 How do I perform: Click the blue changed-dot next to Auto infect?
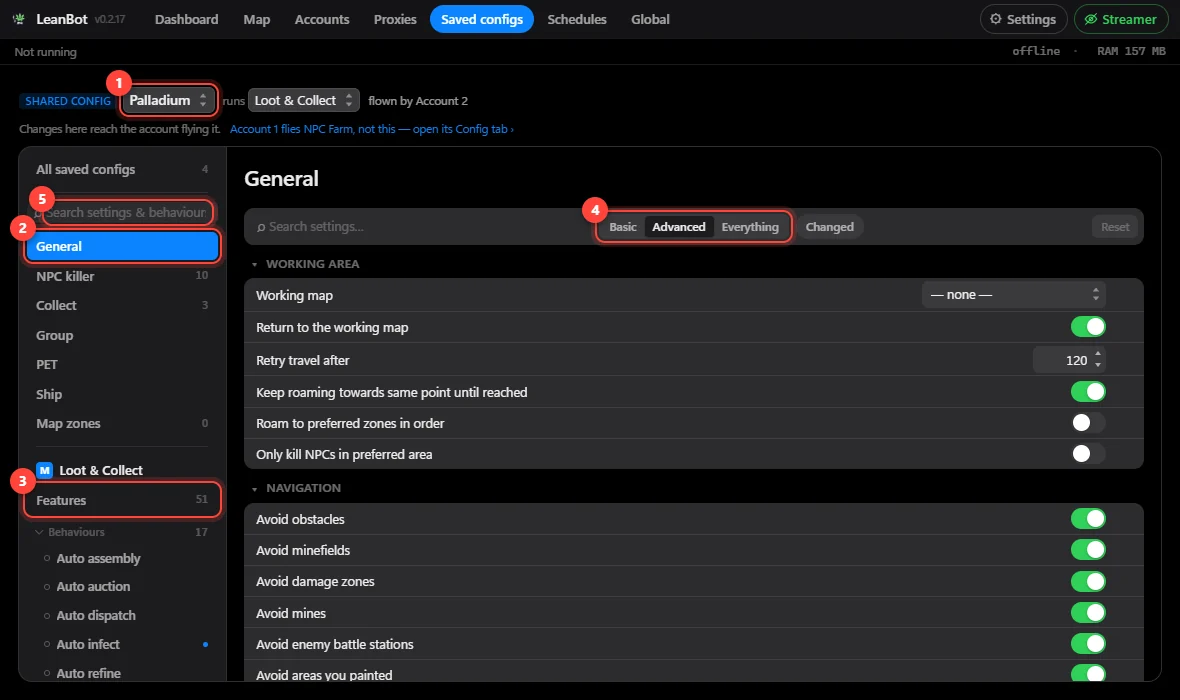(x=205, y=644)
